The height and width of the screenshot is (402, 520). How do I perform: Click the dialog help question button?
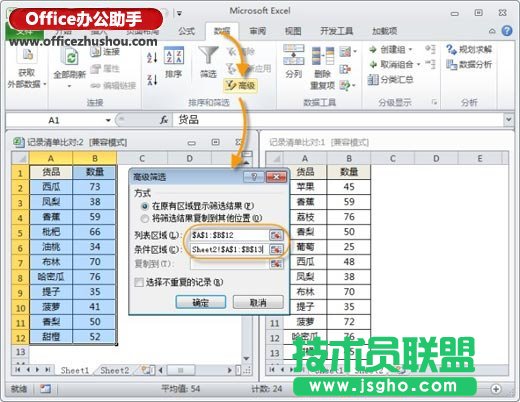click(x=254, y=177)
